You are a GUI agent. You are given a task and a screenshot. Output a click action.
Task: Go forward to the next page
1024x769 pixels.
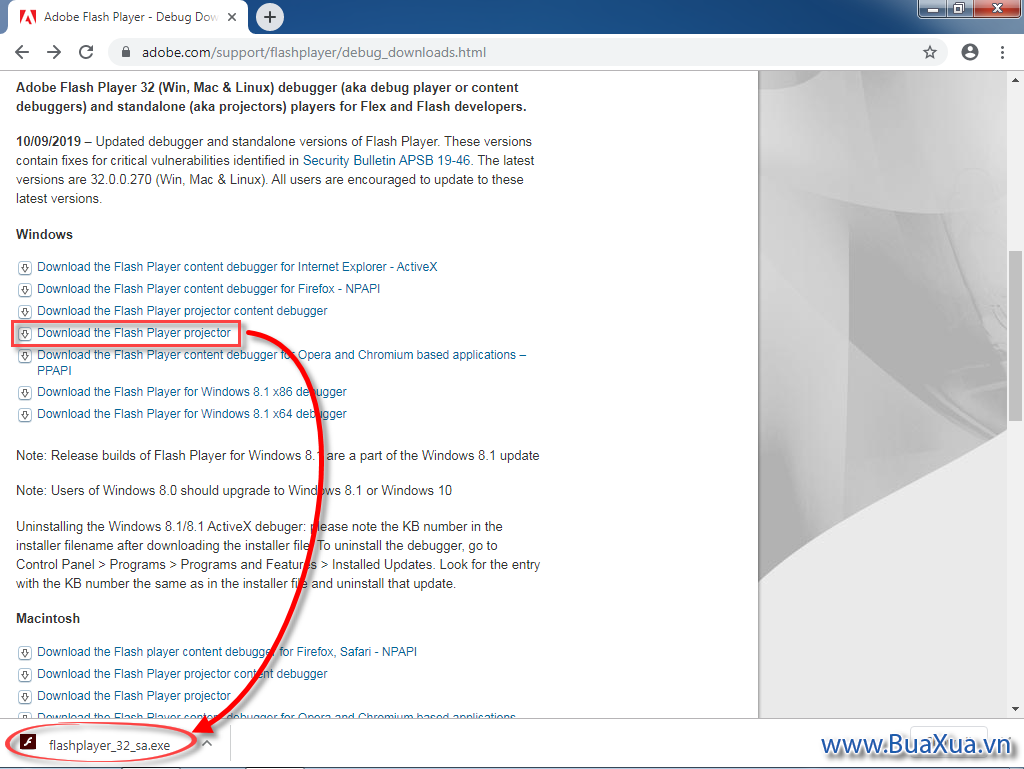(x=54, y=52)
